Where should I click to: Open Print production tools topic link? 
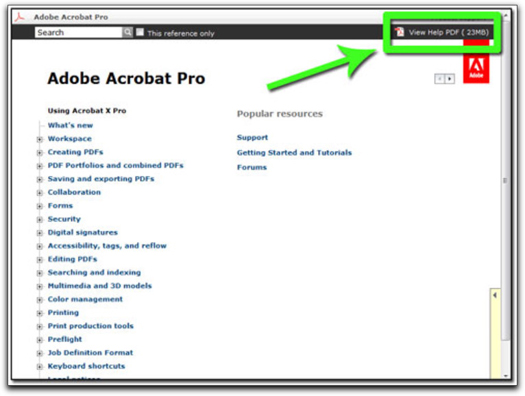[x=90, y=326]
